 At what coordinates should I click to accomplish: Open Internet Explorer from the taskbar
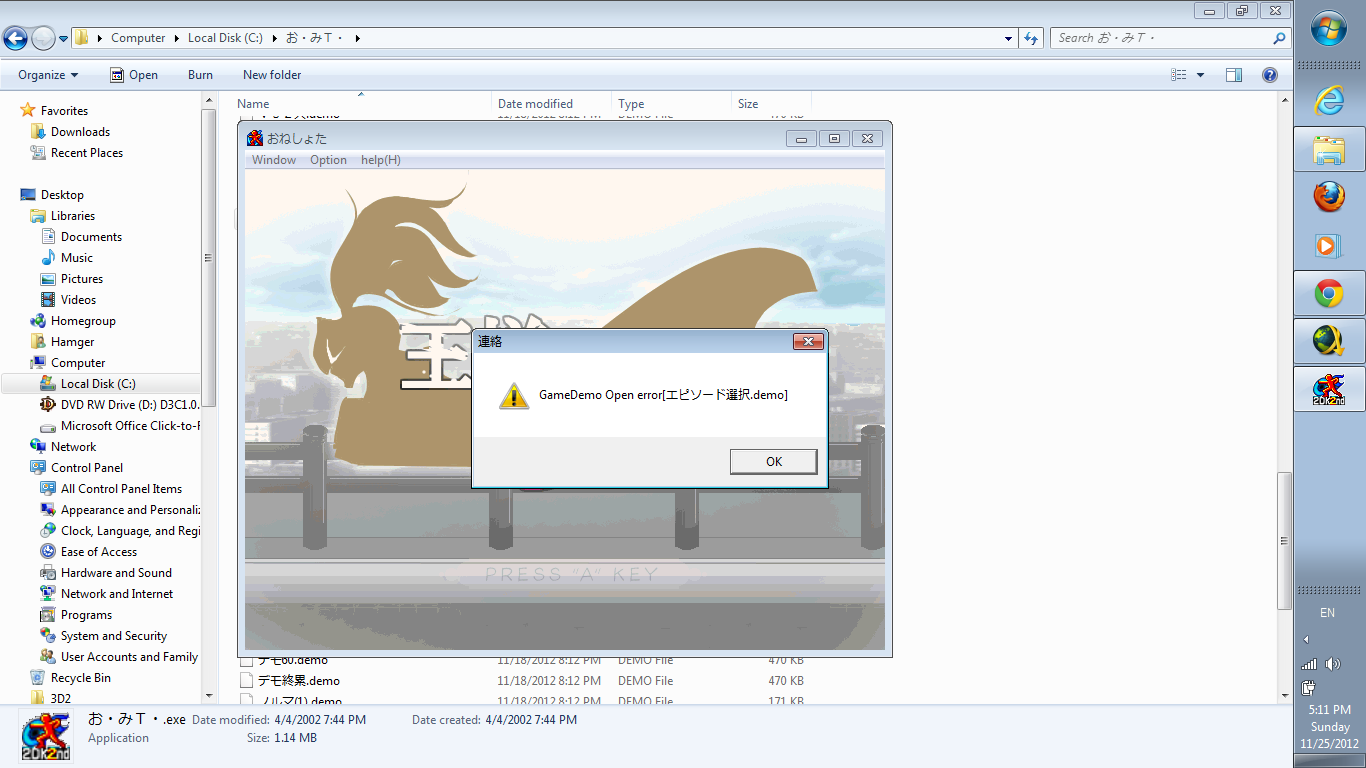coord(1329,100)
